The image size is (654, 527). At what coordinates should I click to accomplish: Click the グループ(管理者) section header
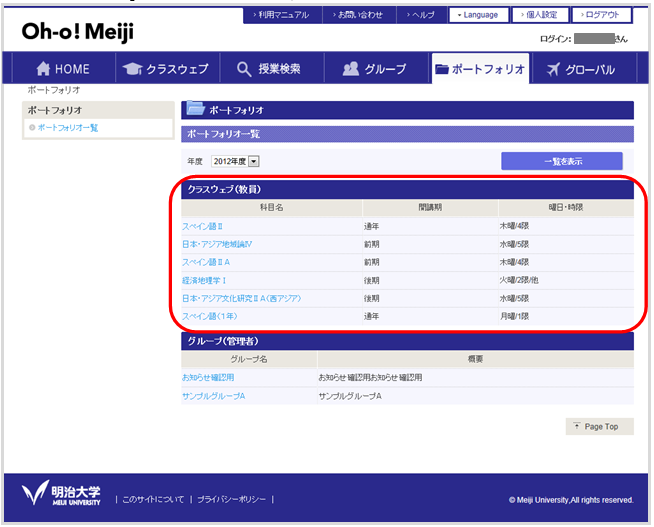407,341
